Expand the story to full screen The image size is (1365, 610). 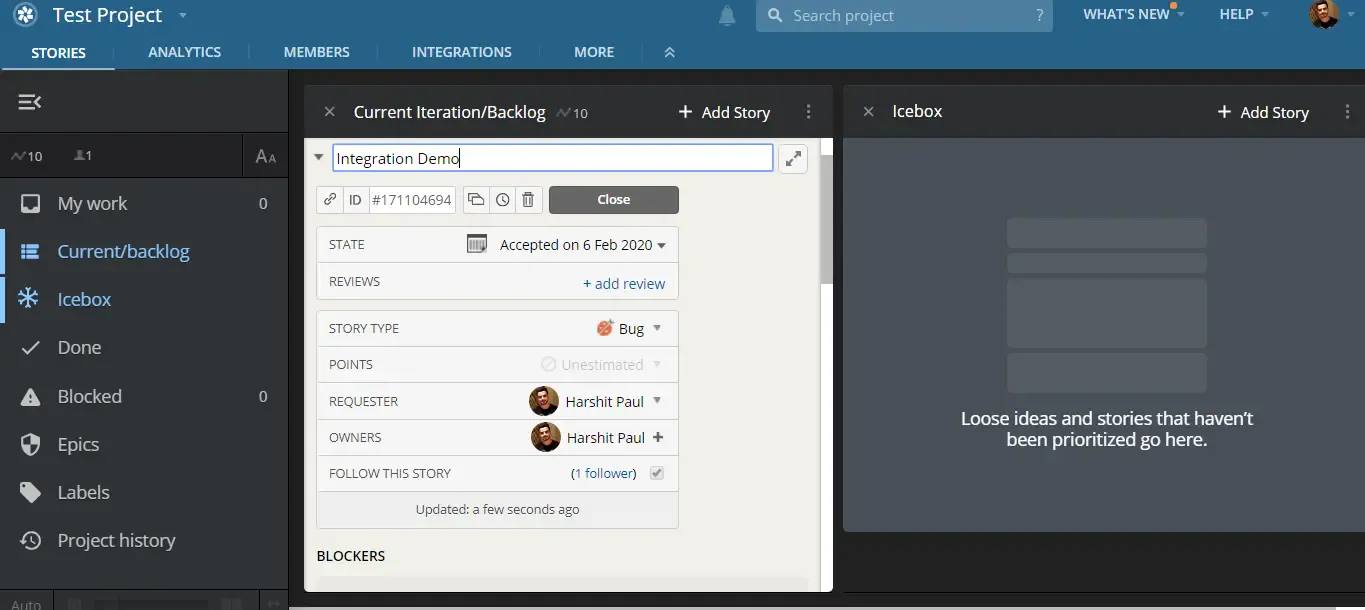(x=793, y=158)
